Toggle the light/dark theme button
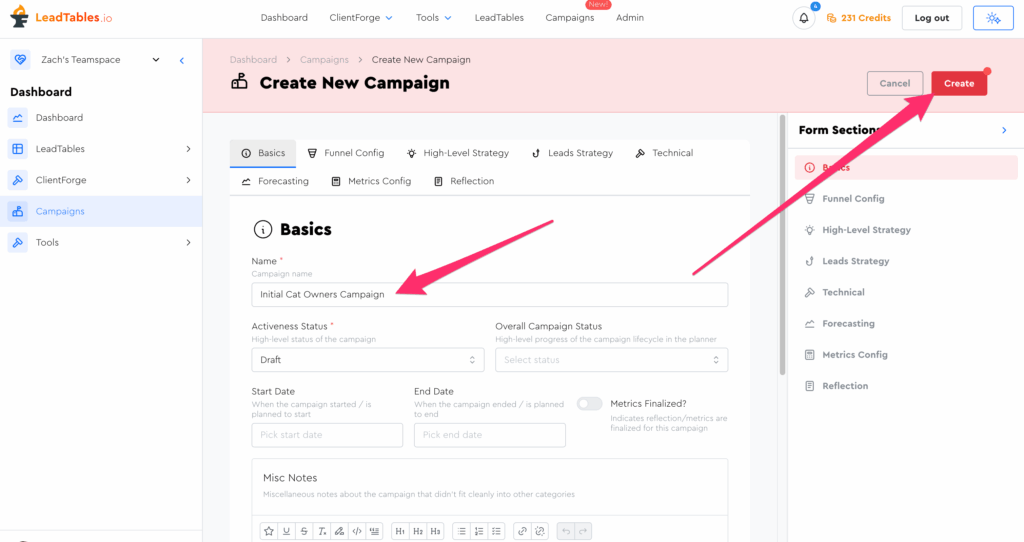Image resolution: width=1024 pixels, height=542 pixels. [992, 18]
